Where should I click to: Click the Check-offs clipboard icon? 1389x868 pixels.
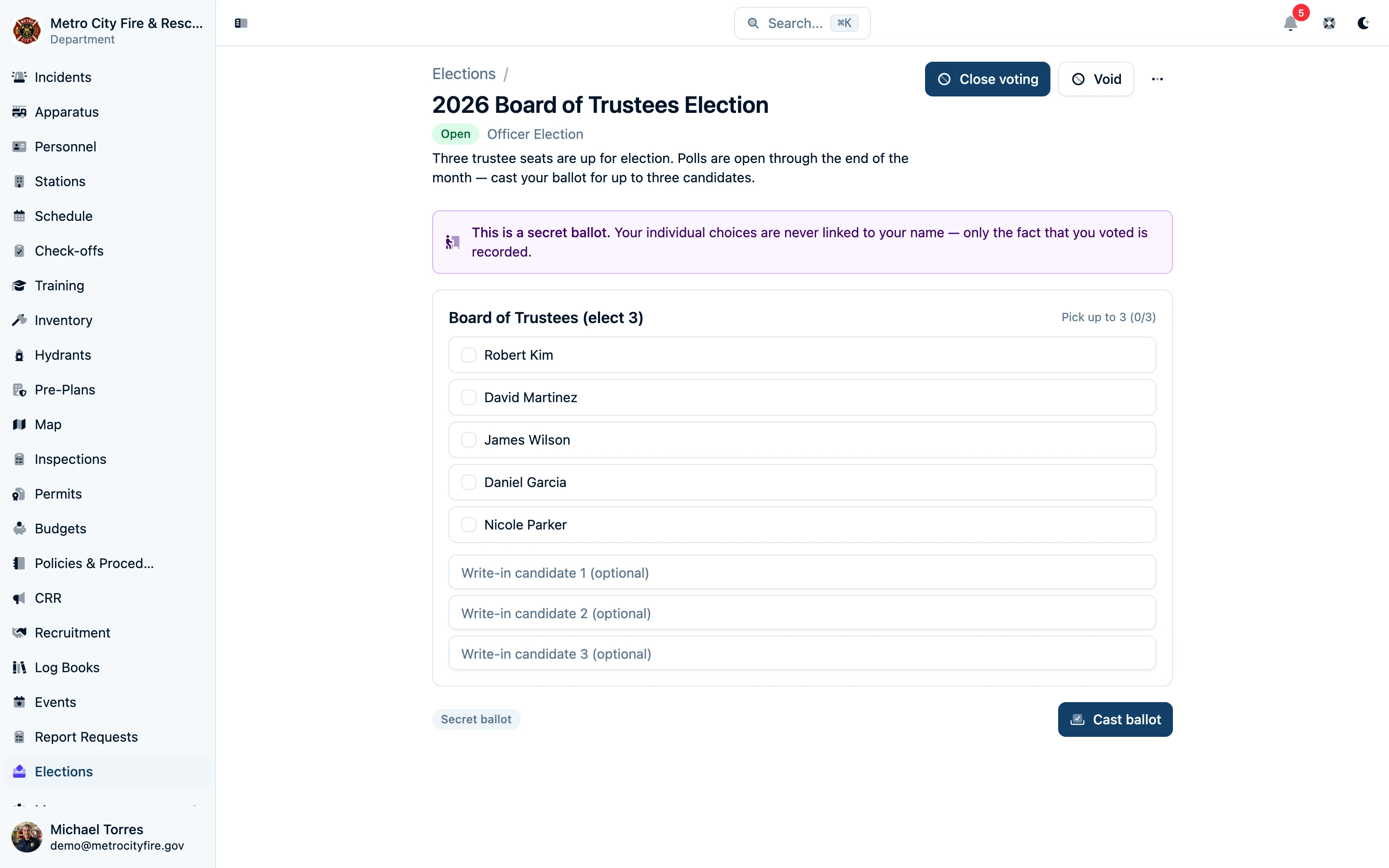(x=19, y=251)
